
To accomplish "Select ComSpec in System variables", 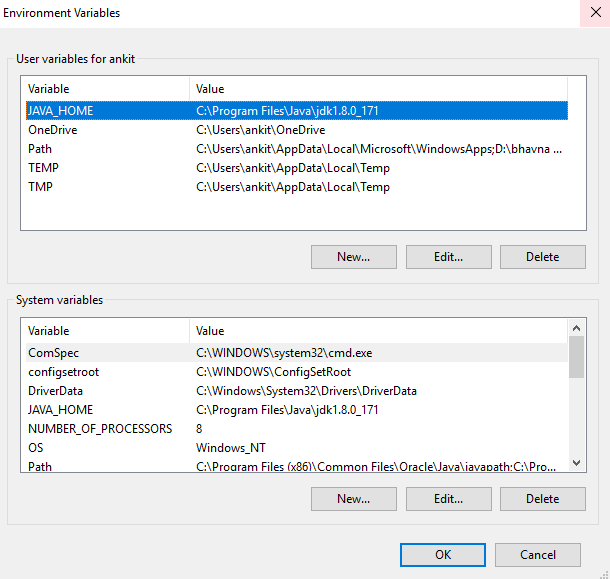I will [53, 353].
